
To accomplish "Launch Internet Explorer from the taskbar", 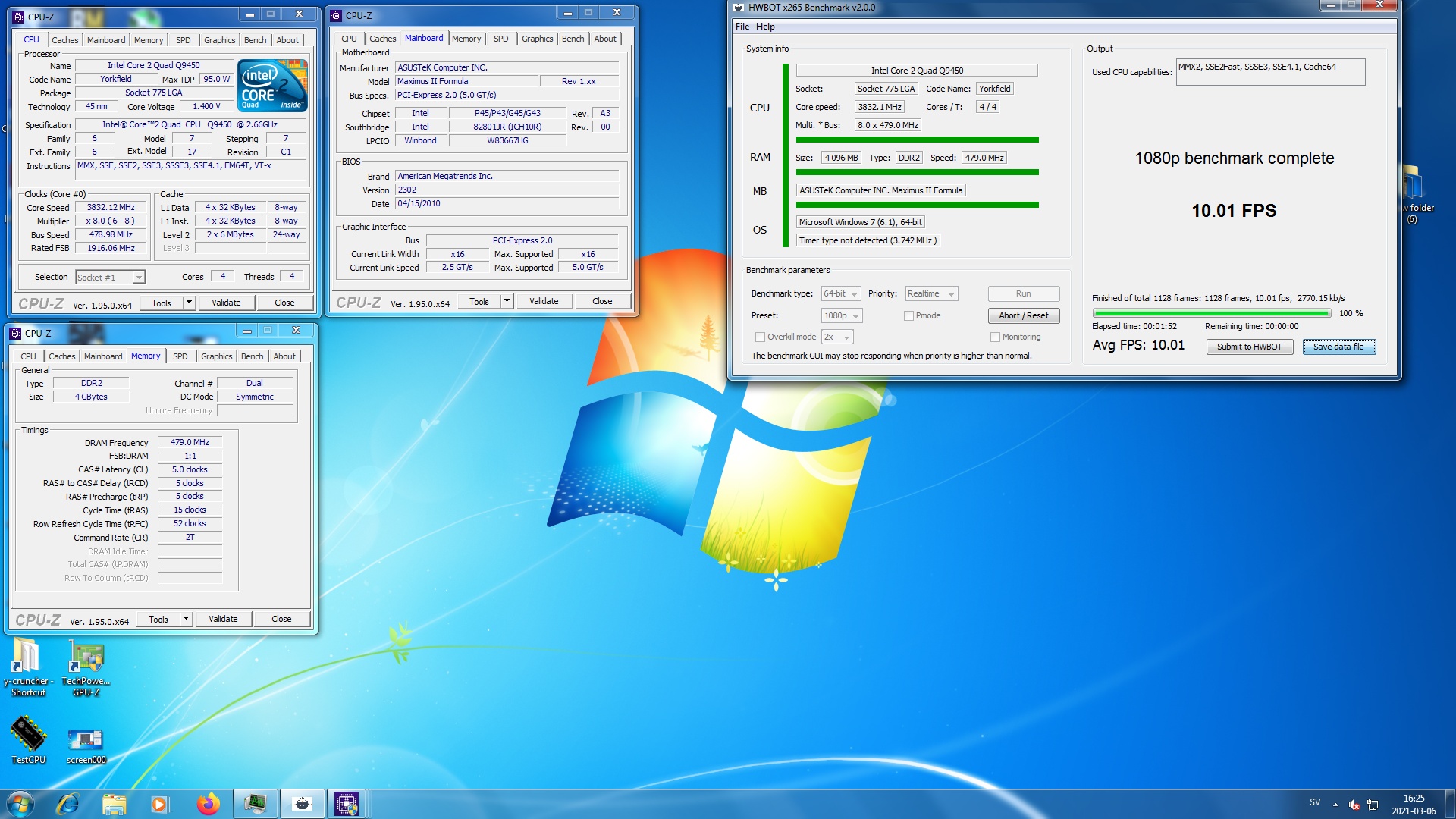I will pos(67,804).
